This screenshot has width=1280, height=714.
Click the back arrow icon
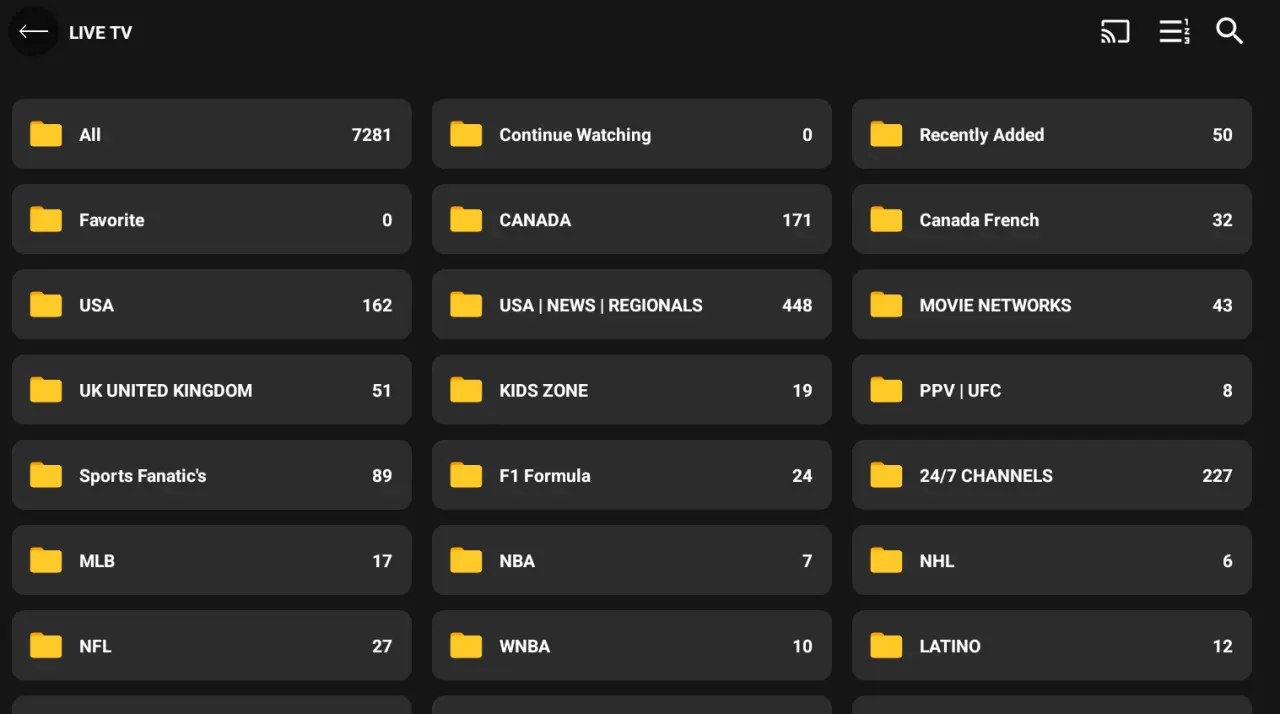coord(33,31)
